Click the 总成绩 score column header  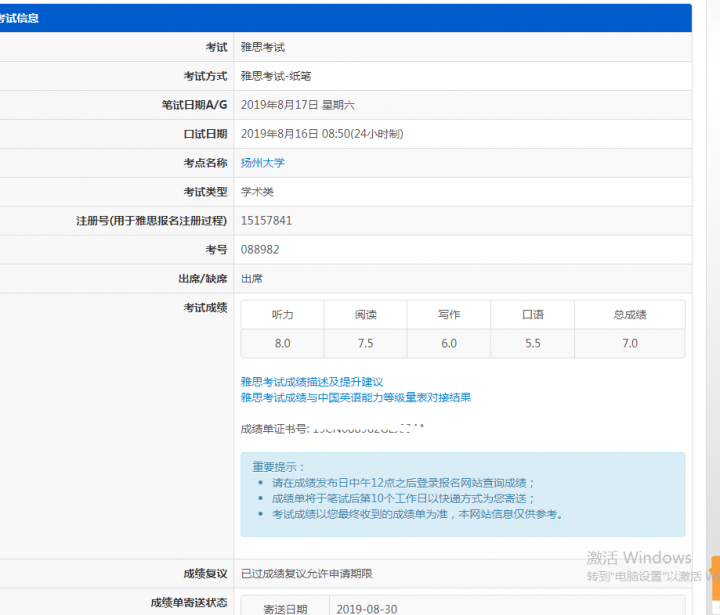pyautogui.click(x=629, y=315)
